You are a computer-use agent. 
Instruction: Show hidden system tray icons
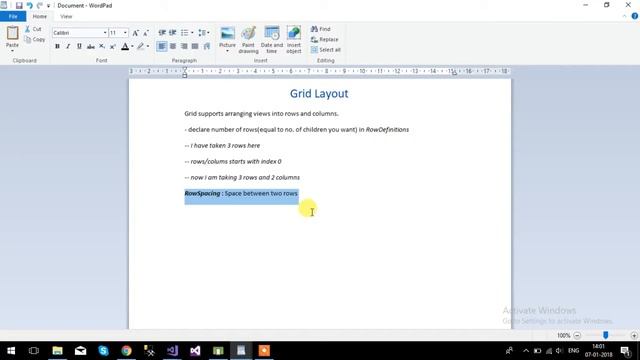526,351
